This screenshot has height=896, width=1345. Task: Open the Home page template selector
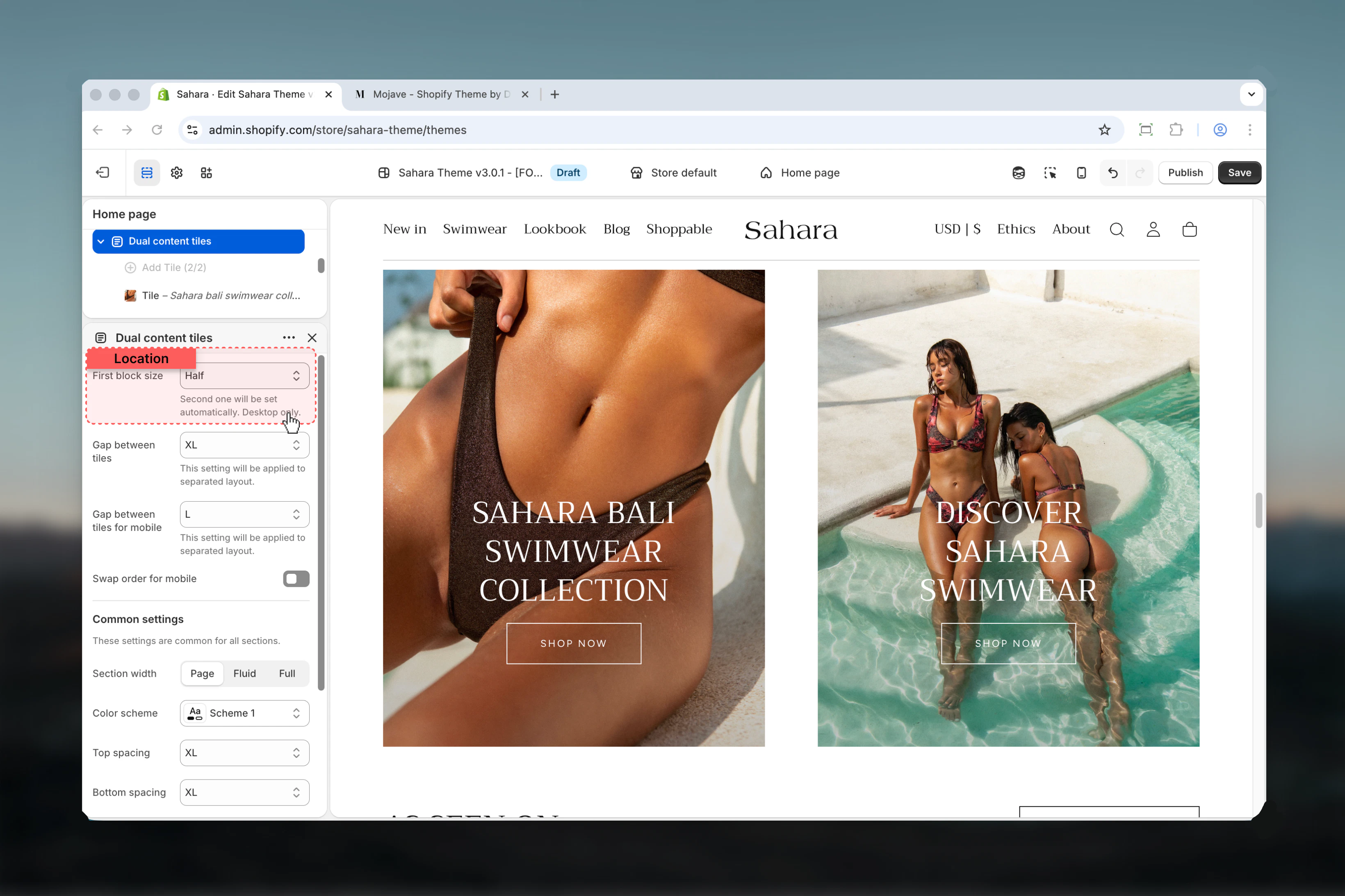pyautogui.click(x=800, y=173)
